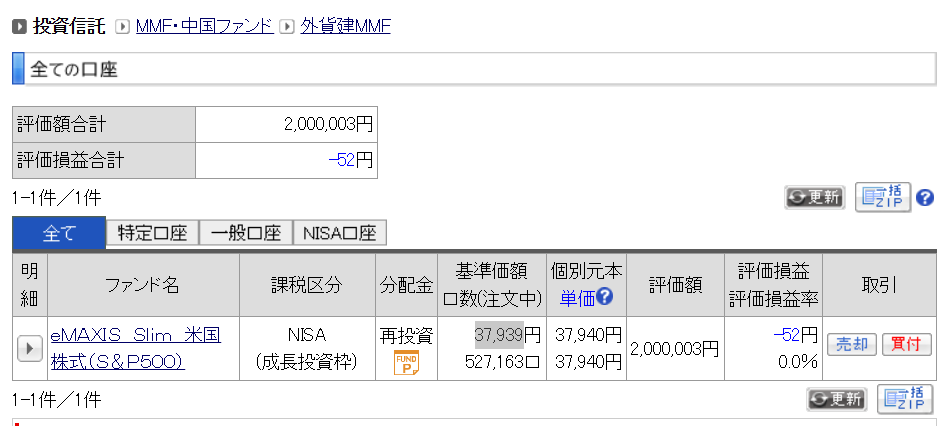Click the 更新 refresh button above the table

click(814, 197)
